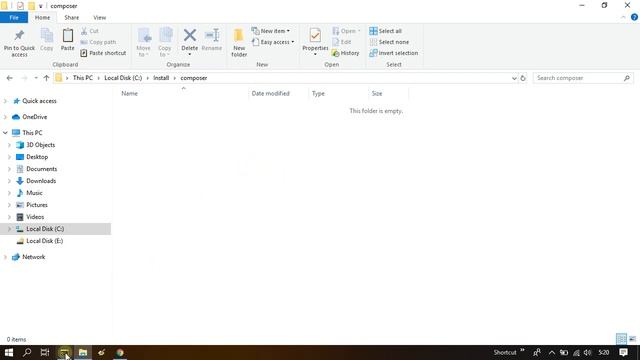Screen dimensions: 640x360
Task: Open Windows Start menu
Action: 9,353
